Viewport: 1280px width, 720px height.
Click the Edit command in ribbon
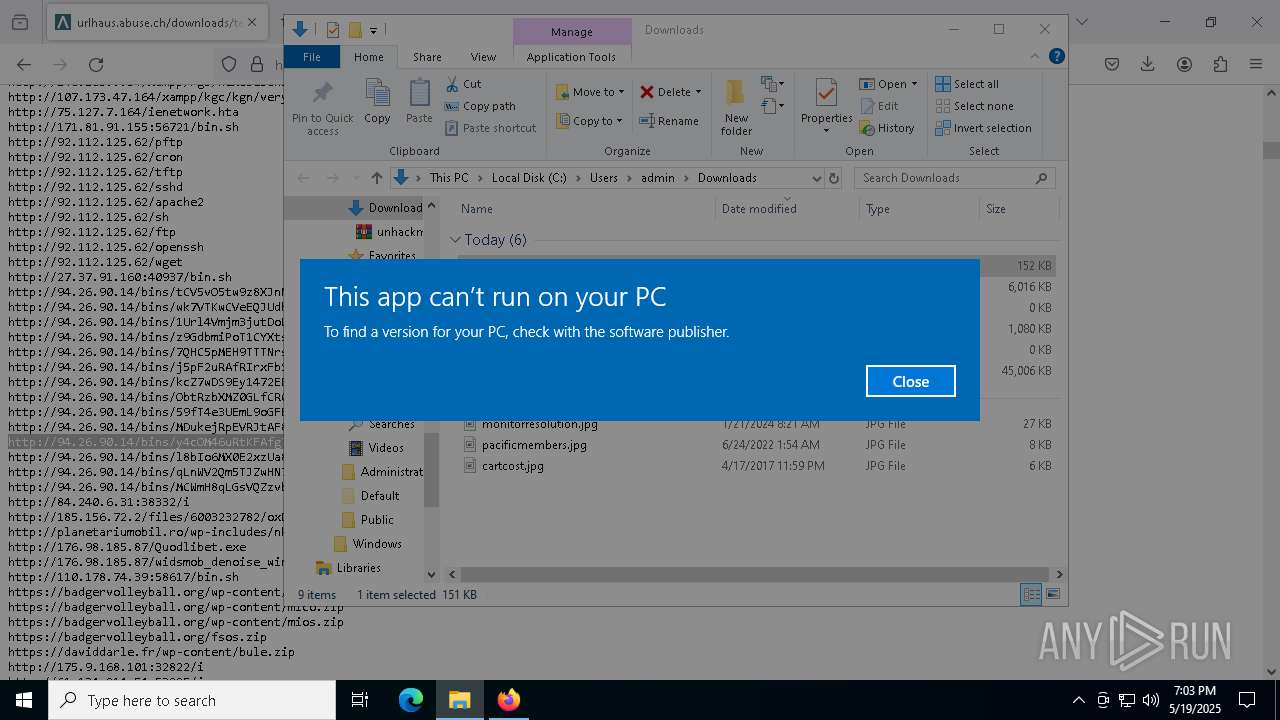click(x=878, y=106)
